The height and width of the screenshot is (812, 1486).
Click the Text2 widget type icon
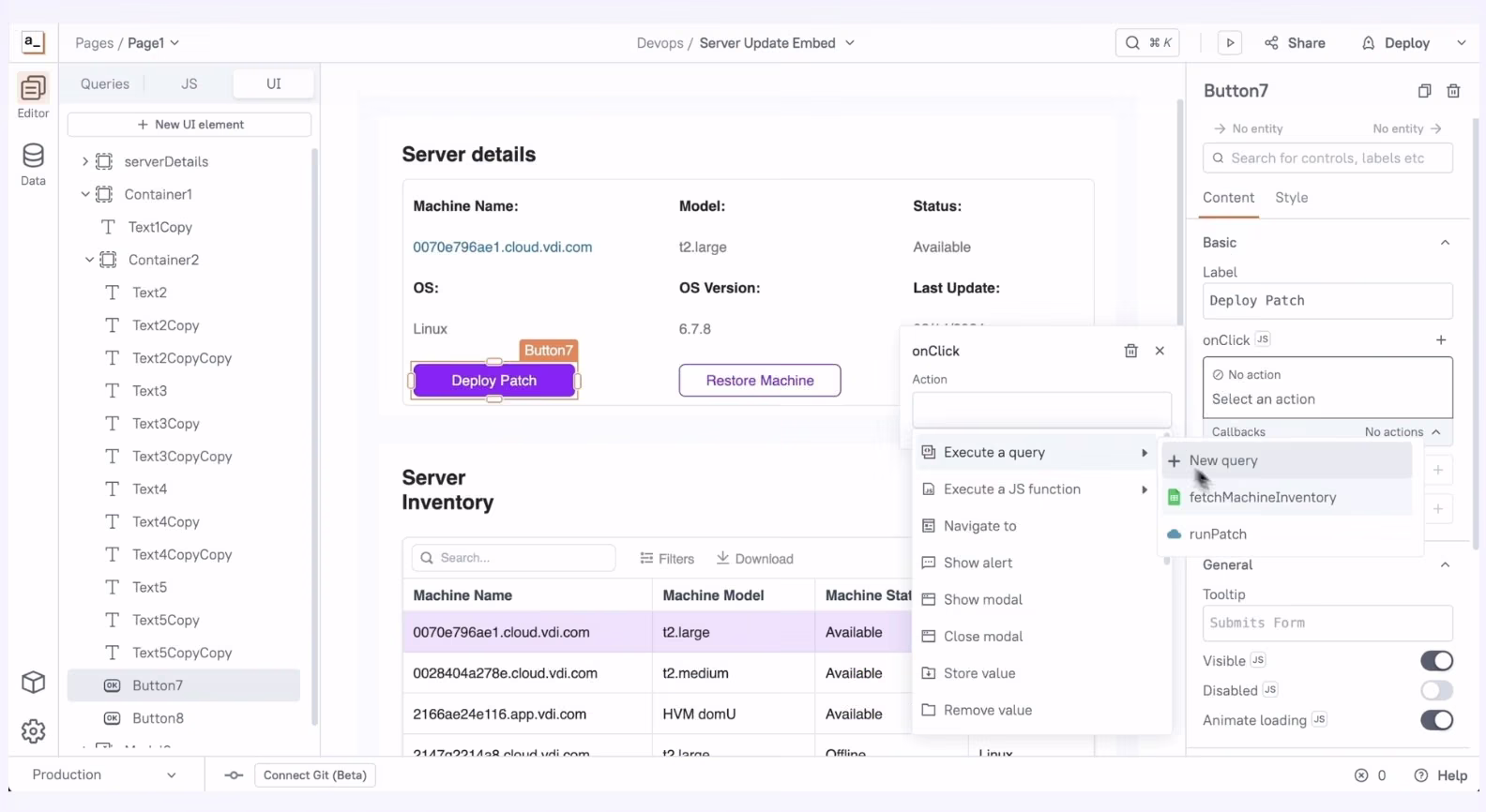click(x=112, y=293)
